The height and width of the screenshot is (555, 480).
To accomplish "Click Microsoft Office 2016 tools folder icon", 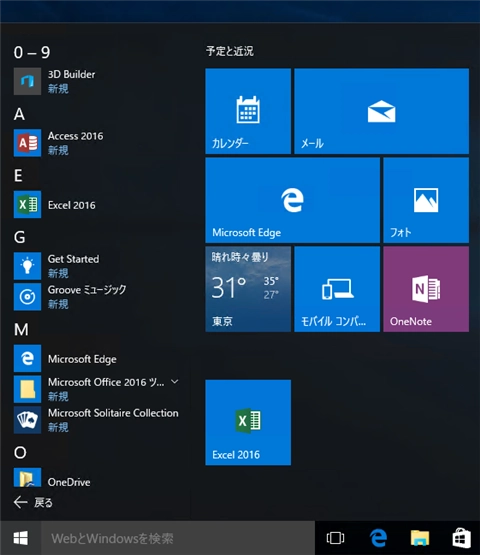I will point(27,389).
